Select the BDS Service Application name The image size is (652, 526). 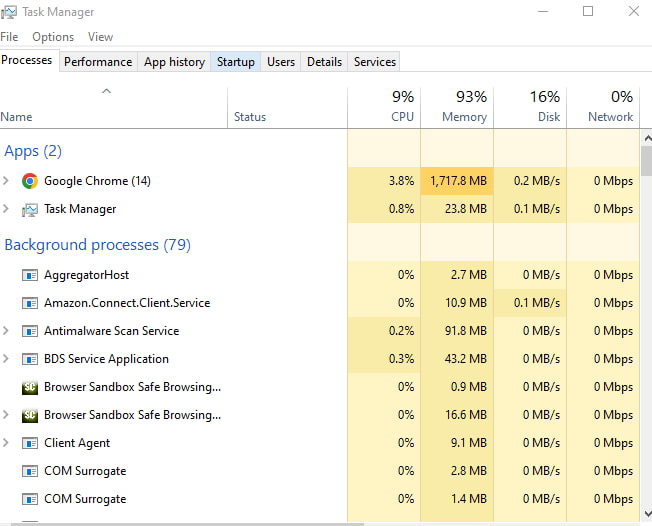click(106, 359)
